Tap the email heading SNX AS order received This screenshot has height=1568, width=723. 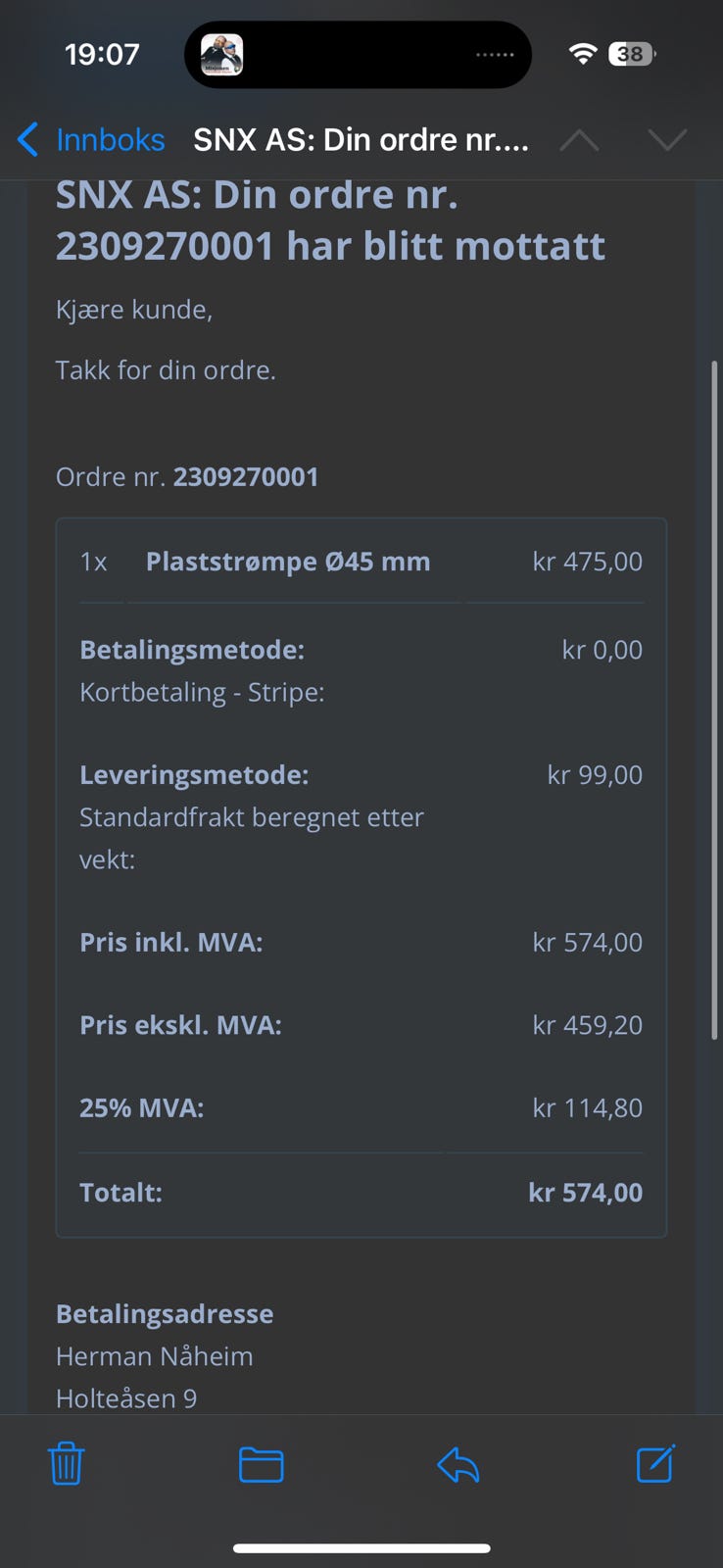pos(330,221)
